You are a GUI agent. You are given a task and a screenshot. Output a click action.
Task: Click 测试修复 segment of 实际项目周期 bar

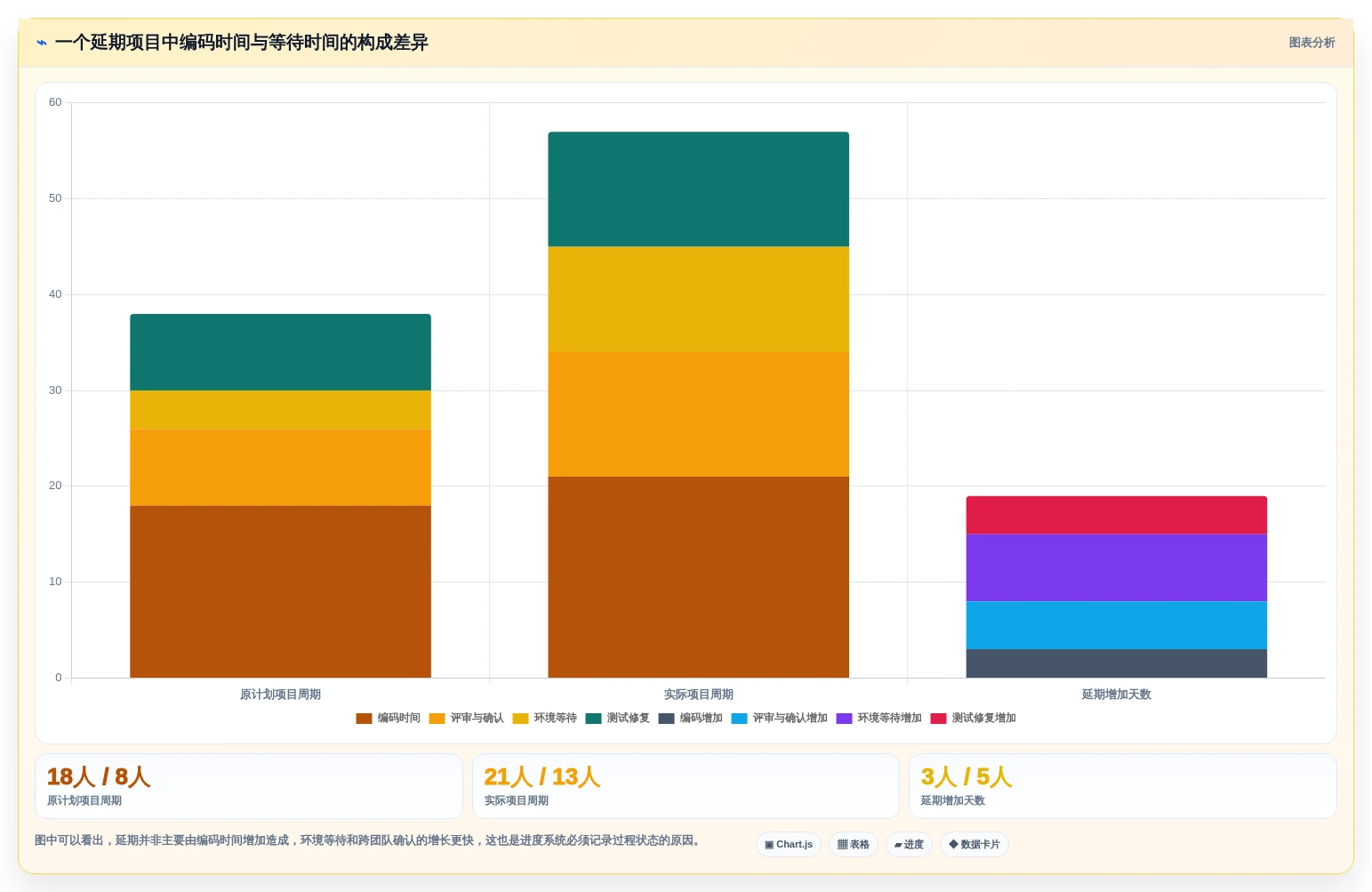(x=698, y=189)
